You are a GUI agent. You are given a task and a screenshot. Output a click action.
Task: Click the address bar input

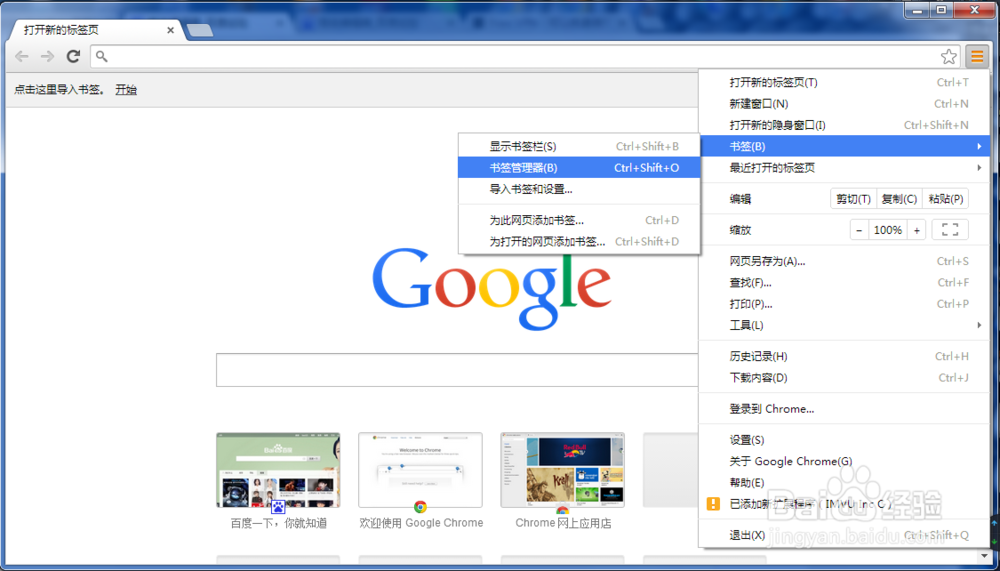tap(523, 57)
